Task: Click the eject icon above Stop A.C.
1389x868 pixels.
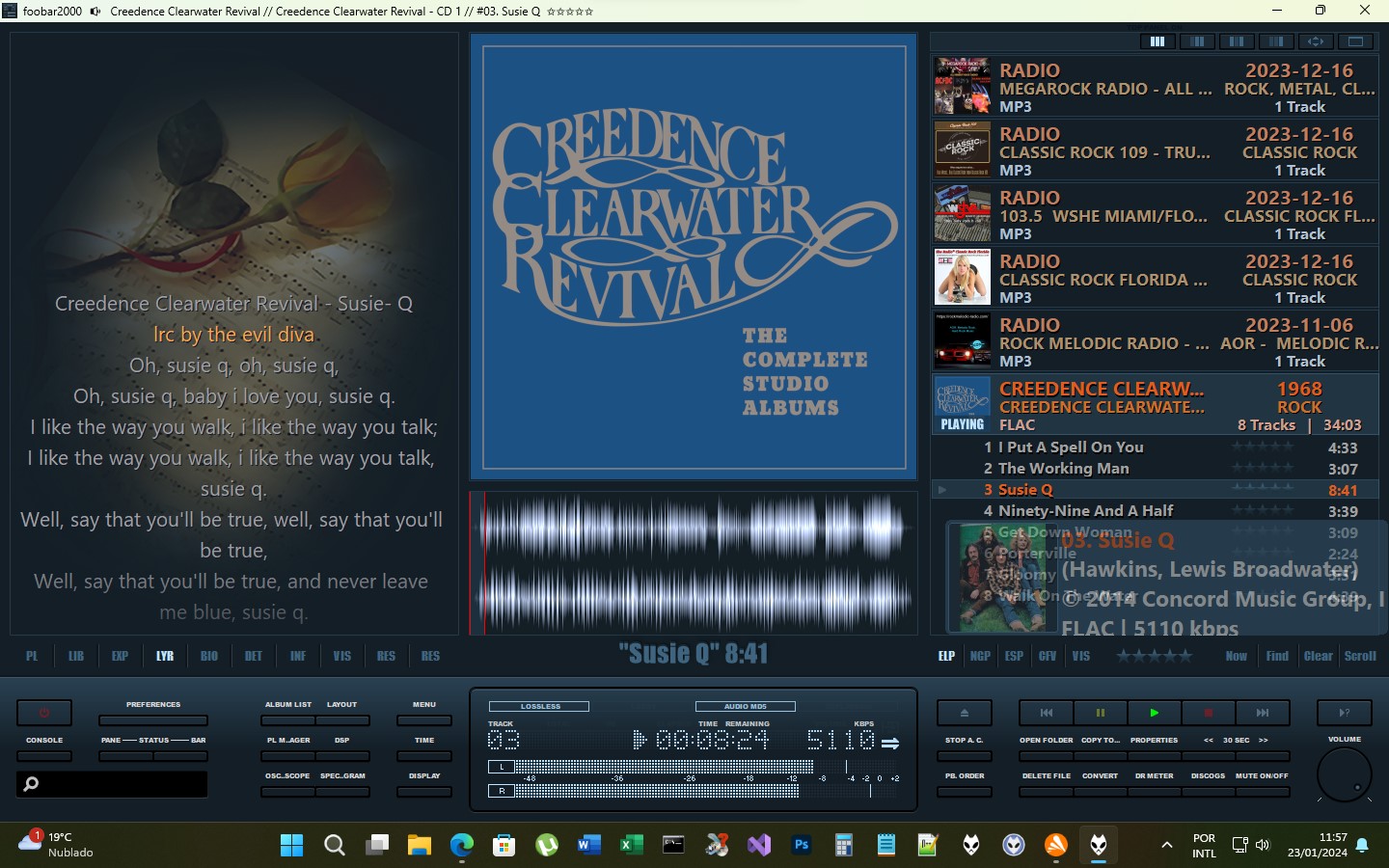Action: [965, 713]
